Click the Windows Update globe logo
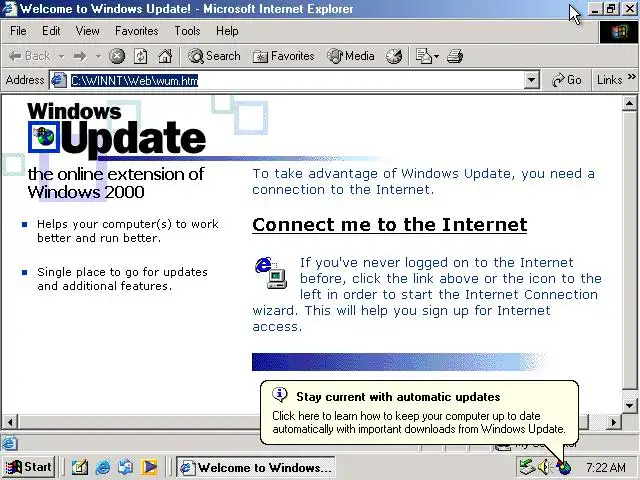 (x=44, y=137)
